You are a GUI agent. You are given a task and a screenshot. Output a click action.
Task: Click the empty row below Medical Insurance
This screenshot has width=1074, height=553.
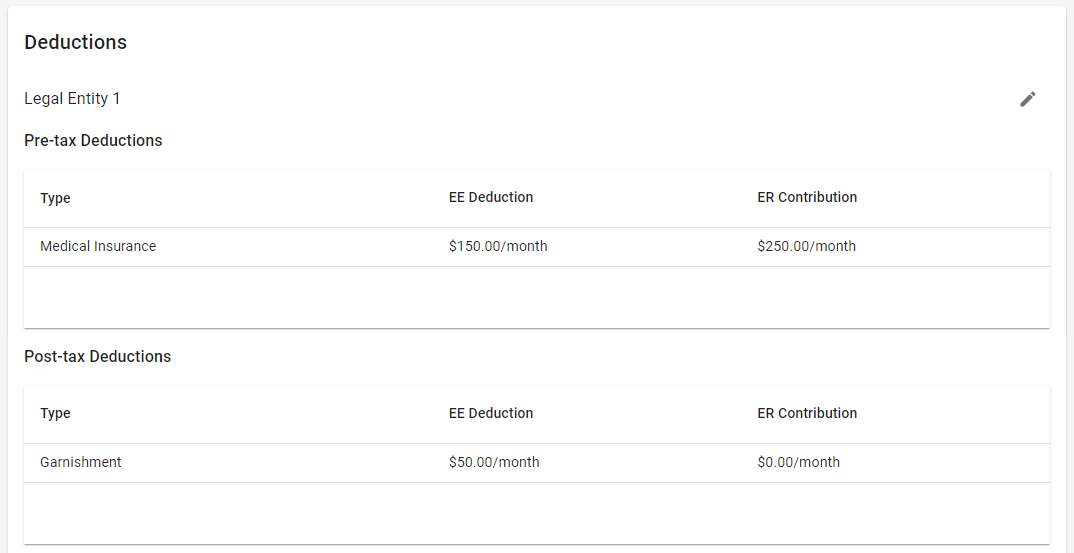[537, 297]
